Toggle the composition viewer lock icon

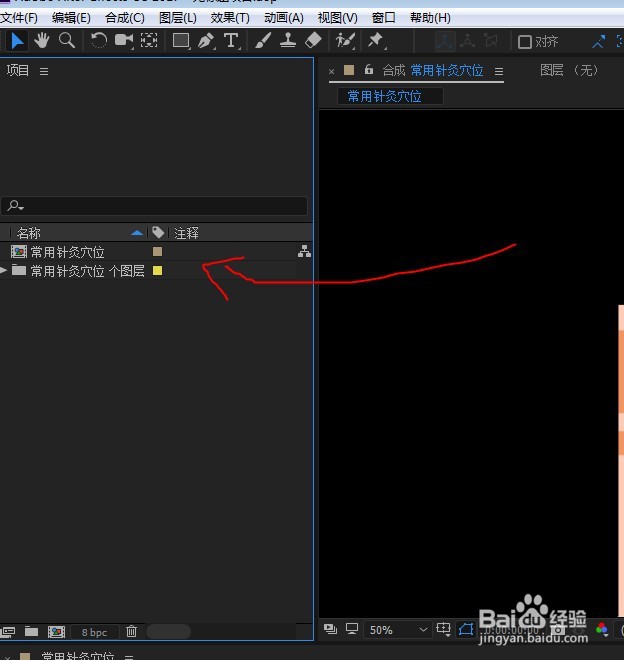(x=369, y=69)
